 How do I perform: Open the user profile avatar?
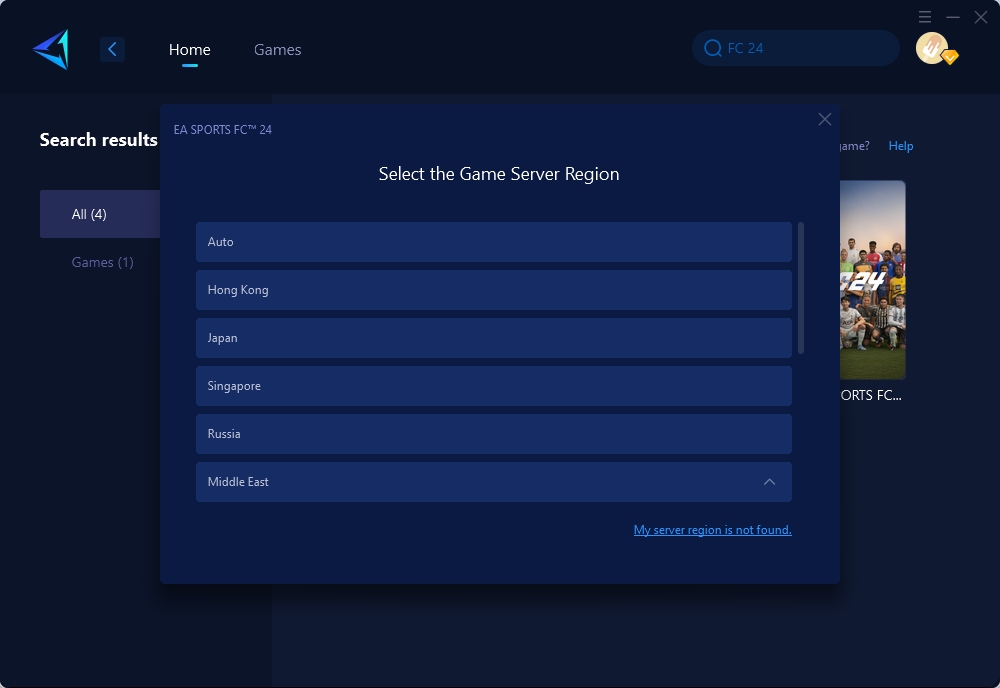pos(932,48)
